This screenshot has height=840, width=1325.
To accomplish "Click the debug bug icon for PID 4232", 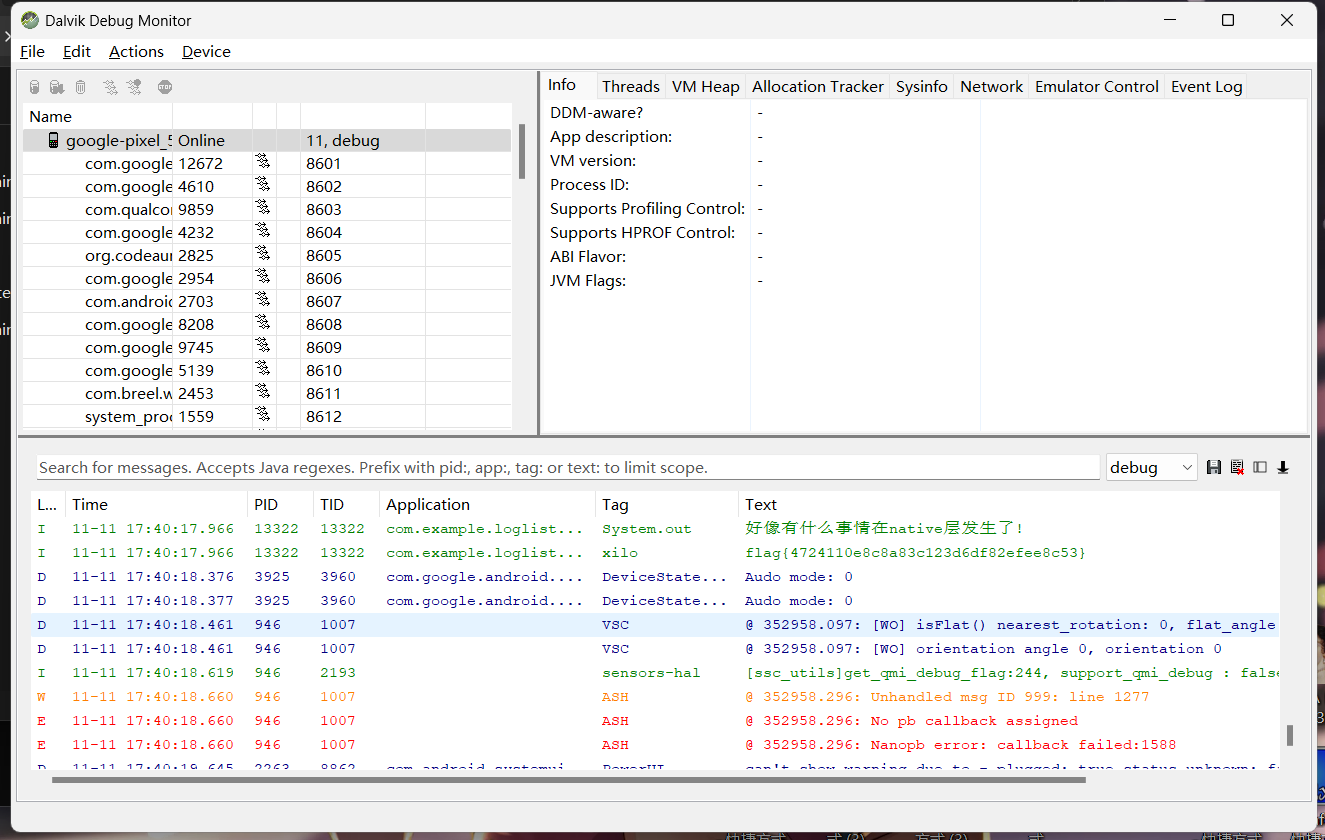I will point(263,232).
